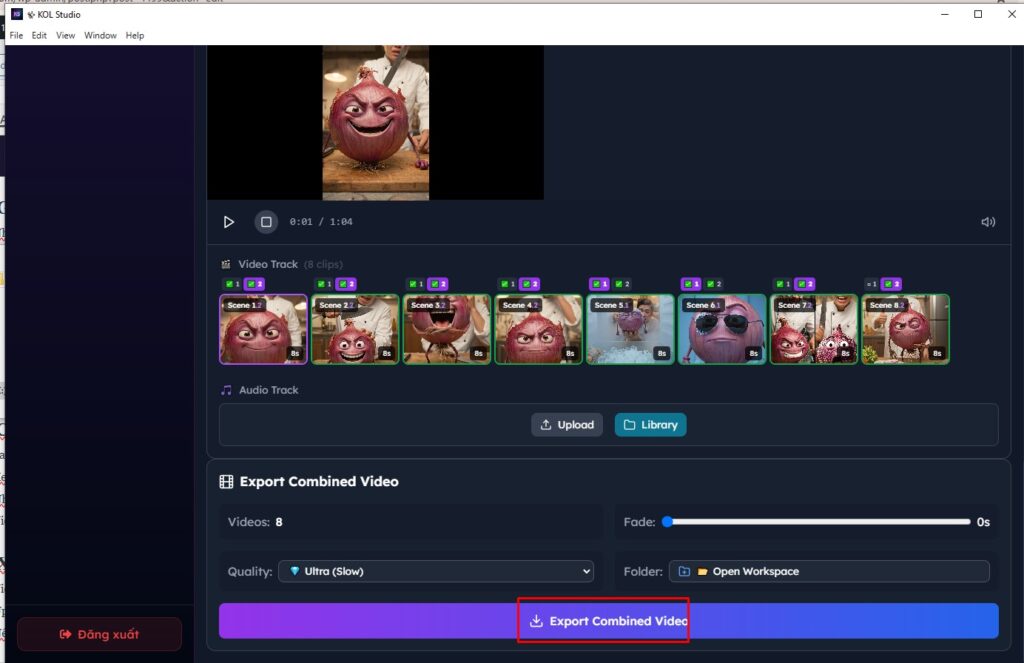Click the Fade slider handle

pos(667,522)
